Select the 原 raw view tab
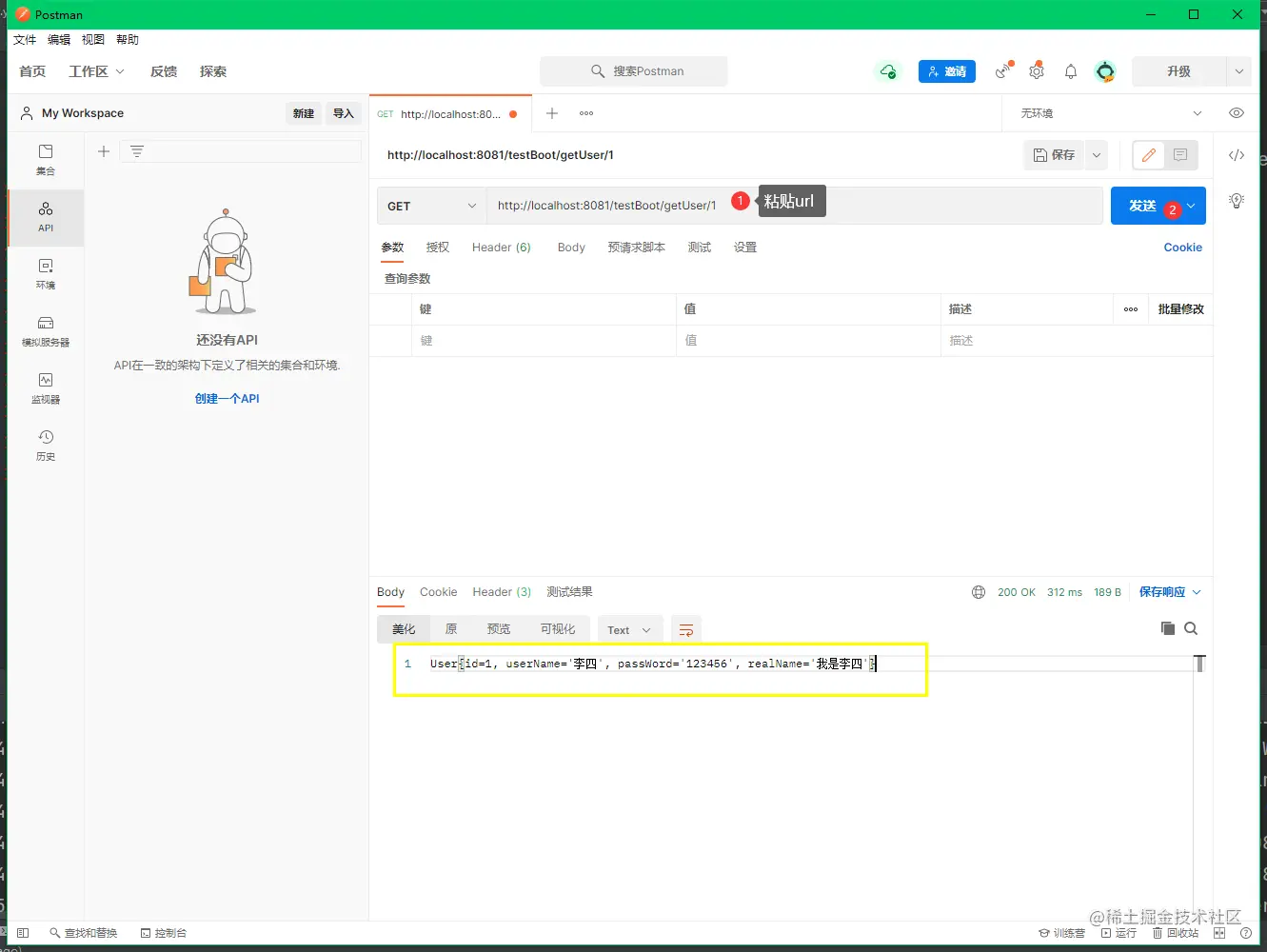 (451, 629)
